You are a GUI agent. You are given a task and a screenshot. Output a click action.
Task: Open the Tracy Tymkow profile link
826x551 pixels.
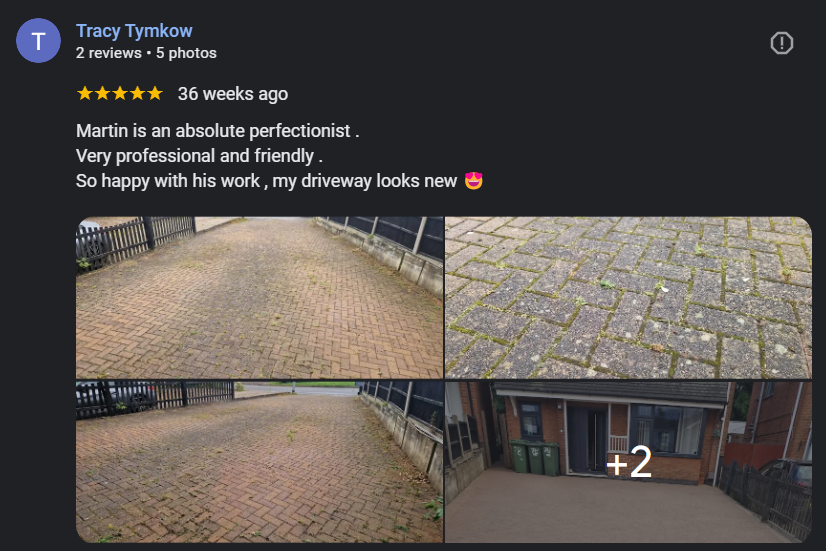pyautogui.click(x=134, y=31)
